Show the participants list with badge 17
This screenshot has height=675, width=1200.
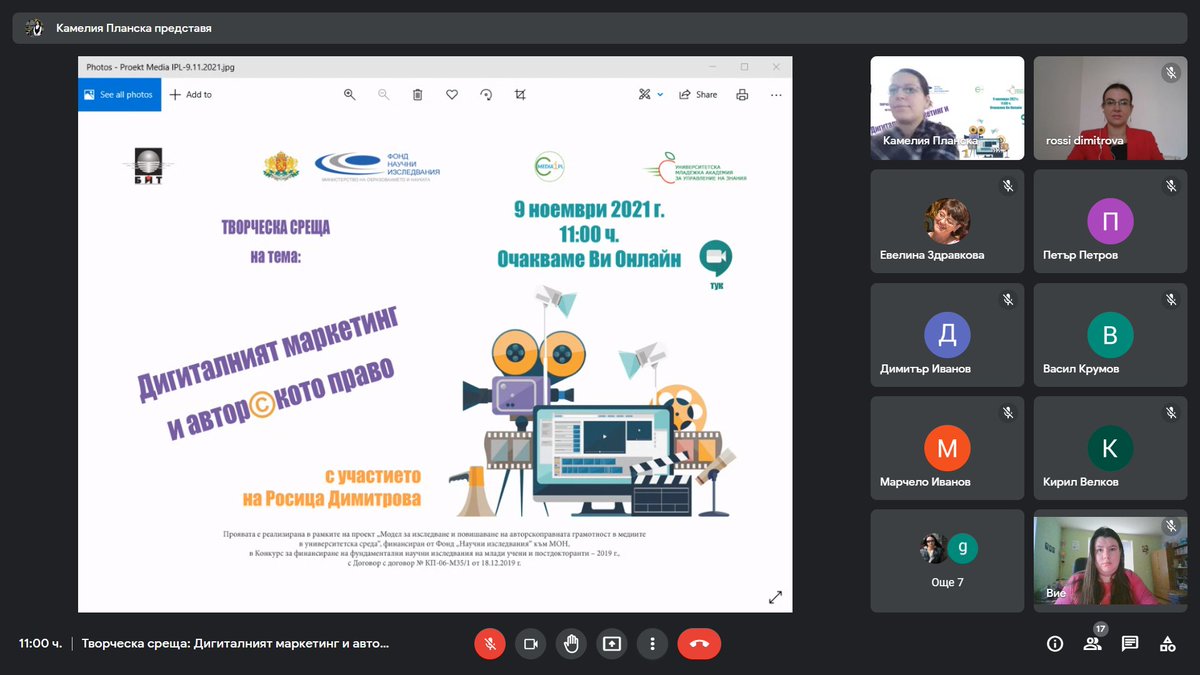coord(1092,644)
